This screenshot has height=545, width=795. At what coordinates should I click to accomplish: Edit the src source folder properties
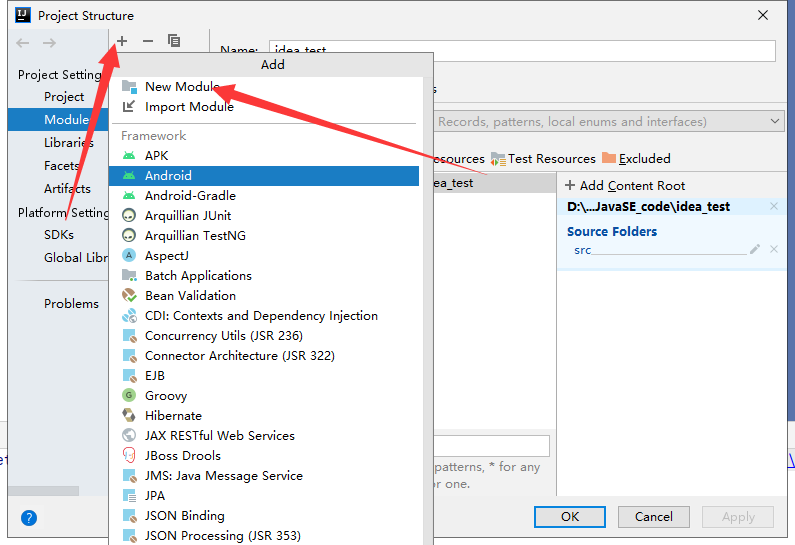(x=755, y=249)
